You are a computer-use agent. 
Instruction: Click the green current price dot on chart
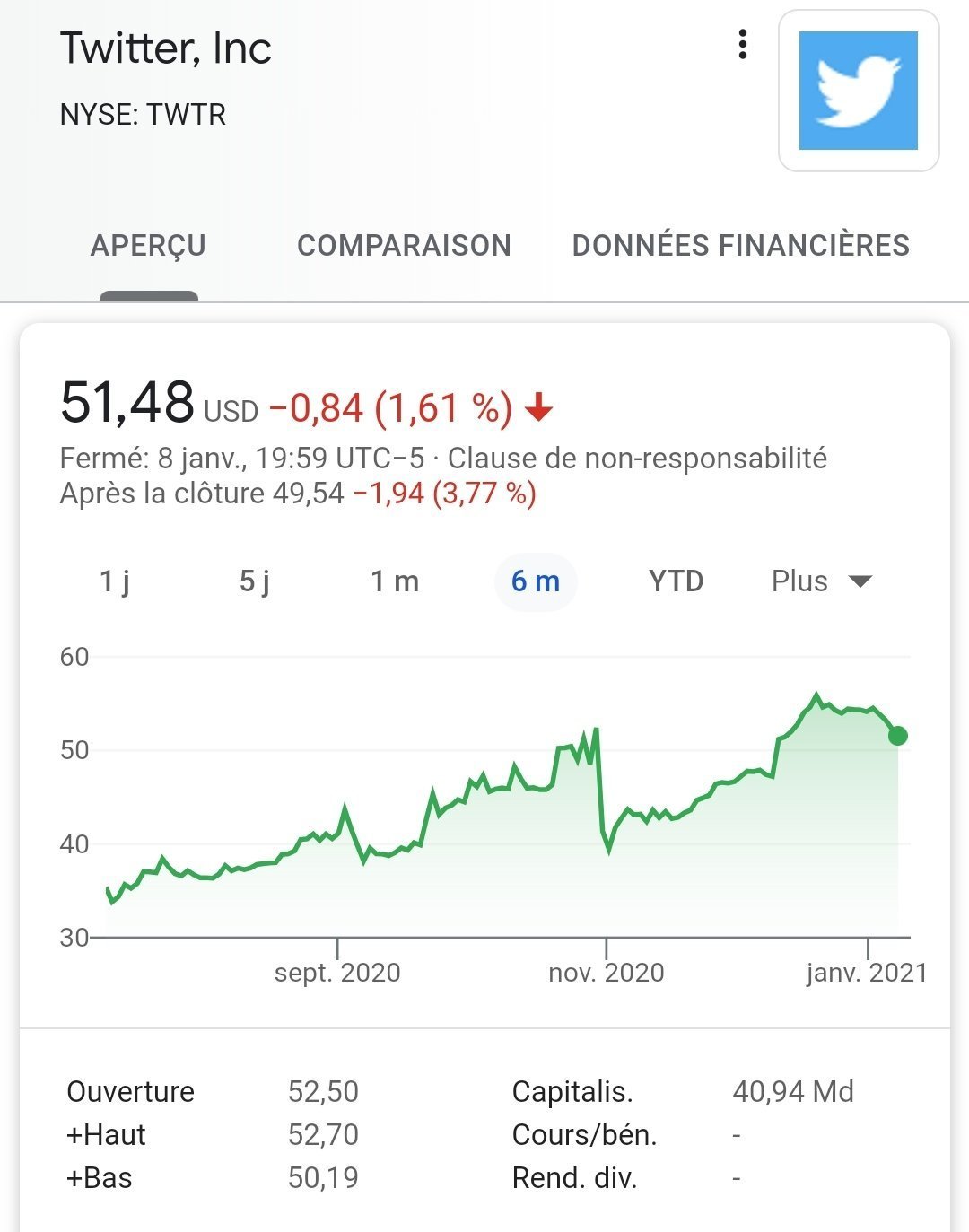tap(898, 736)
